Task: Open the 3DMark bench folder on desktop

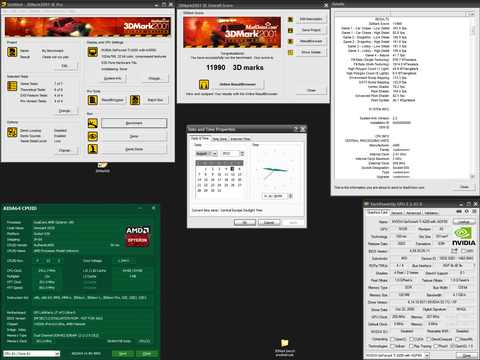Action: (x=285, y=348)
